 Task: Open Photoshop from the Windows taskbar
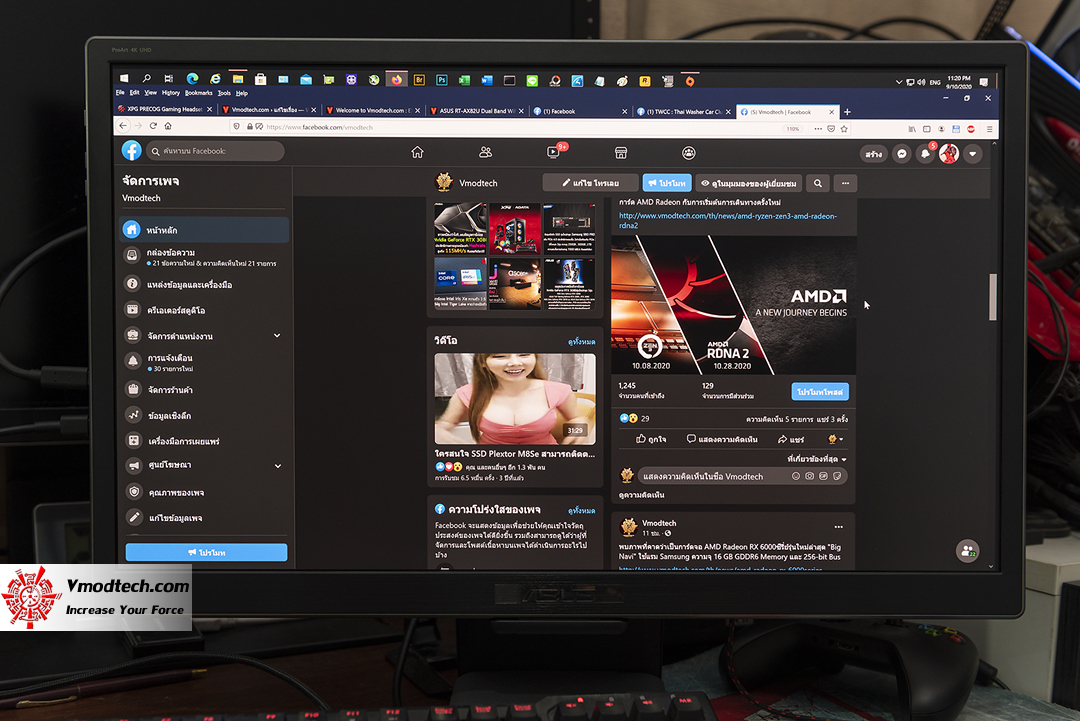(442, 80)
